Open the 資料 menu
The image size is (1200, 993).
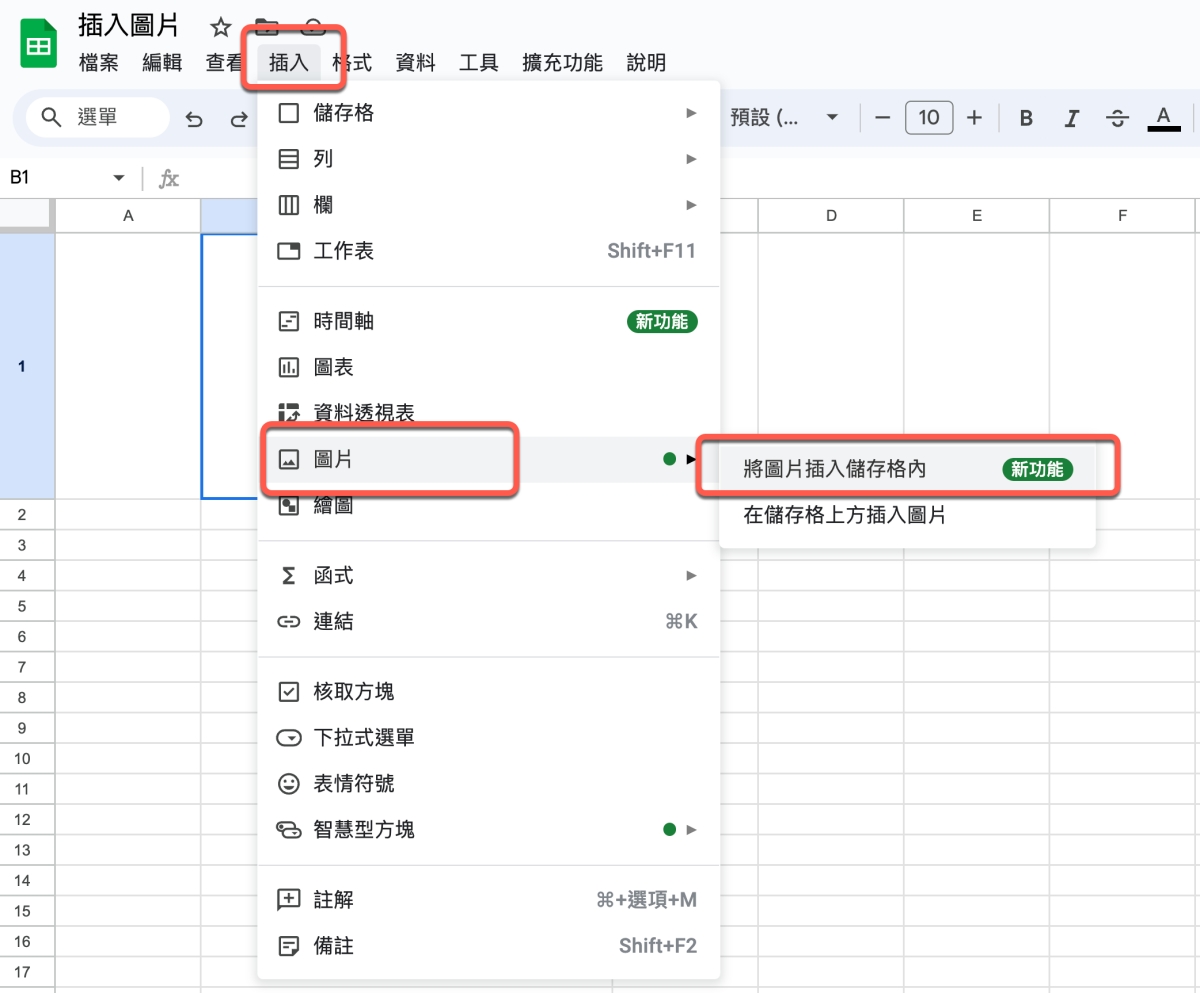(416, 63)
